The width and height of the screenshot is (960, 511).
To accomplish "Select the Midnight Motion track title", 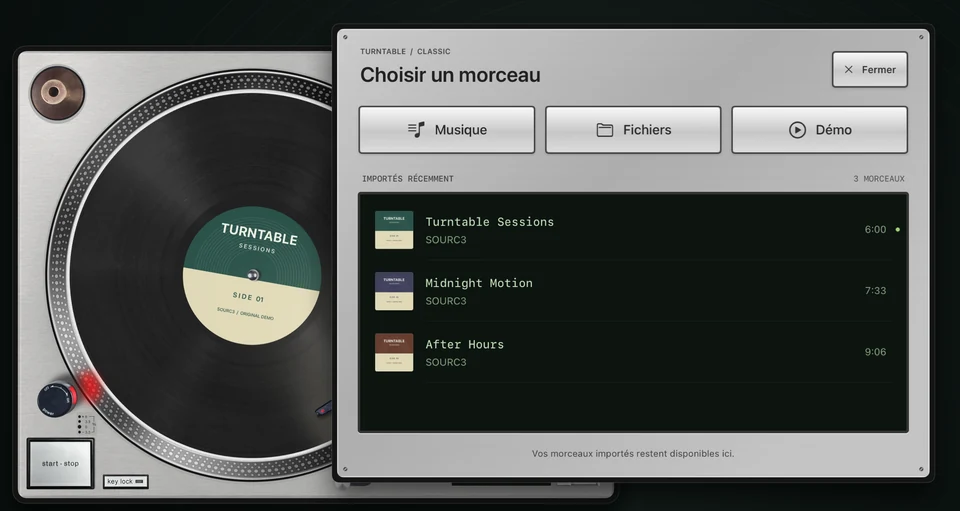I will point(479,283).
